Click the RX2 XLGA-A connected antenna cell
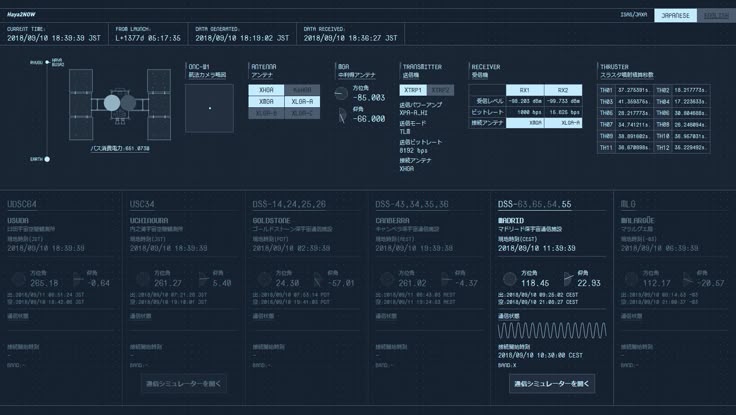 coord(563,123)
